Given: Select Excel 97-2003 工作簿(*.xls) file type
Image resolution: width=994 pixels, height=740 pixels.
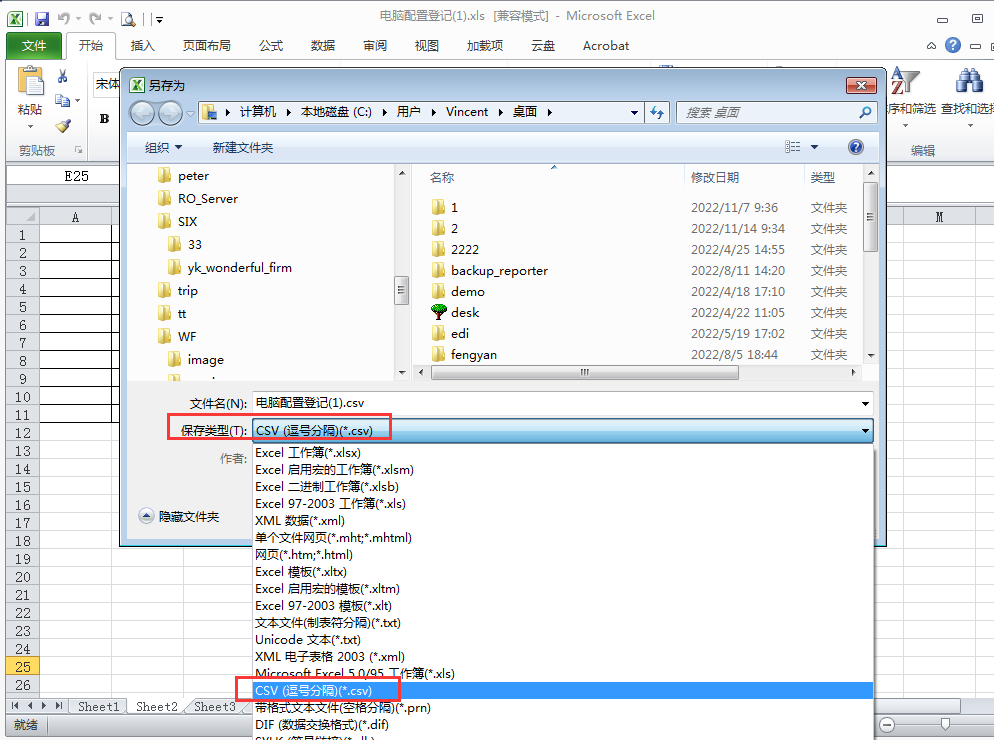Looking at the screenshot, I should [x=563, y=503].
